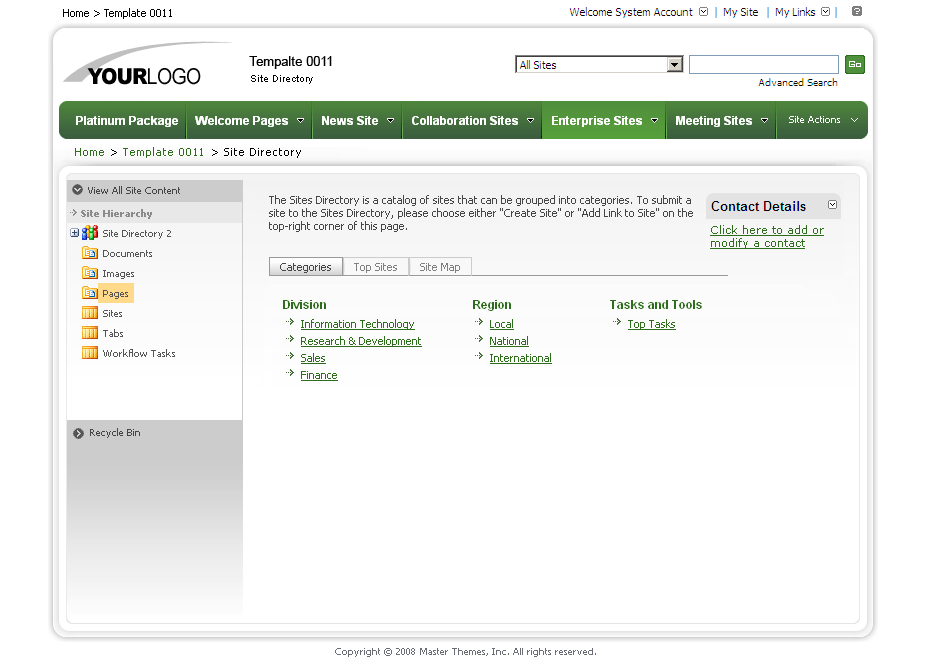Switch to the Site Map tab
The height and width of the screenshot is (662, 931).
click(x=440, y=266)
